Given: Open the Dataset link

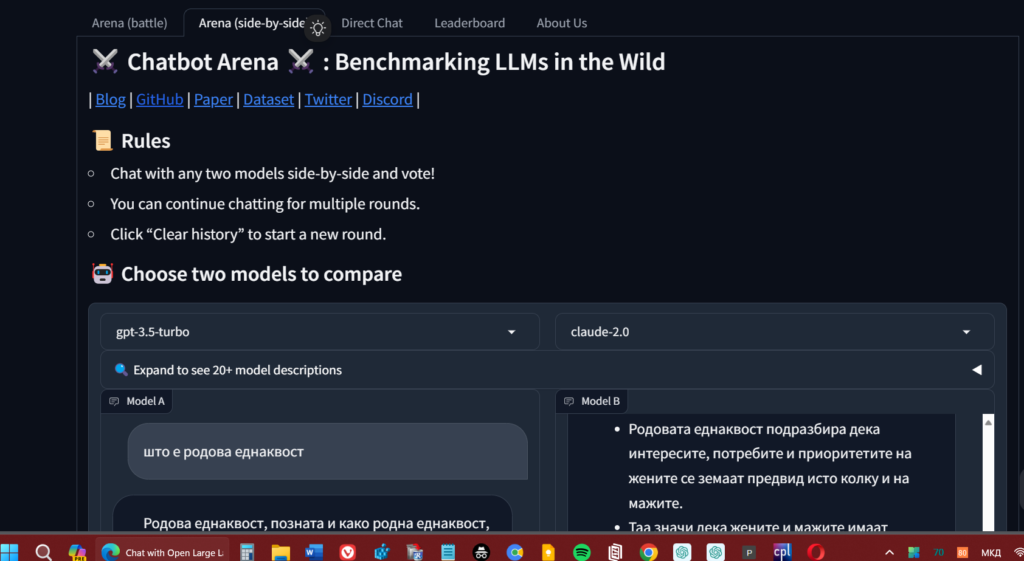Looking at the screenshot, I should (268, 99).
